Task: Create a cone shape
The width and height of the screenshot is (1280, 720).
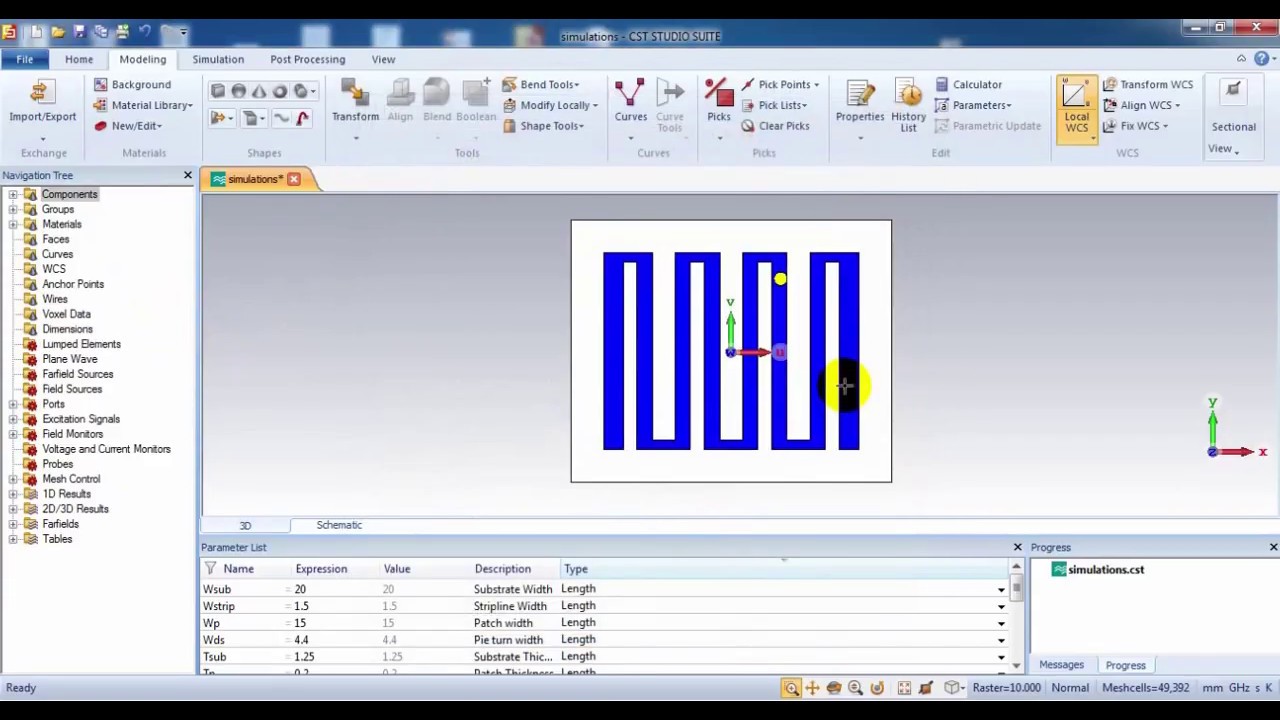Action: (x=259, y=91)
